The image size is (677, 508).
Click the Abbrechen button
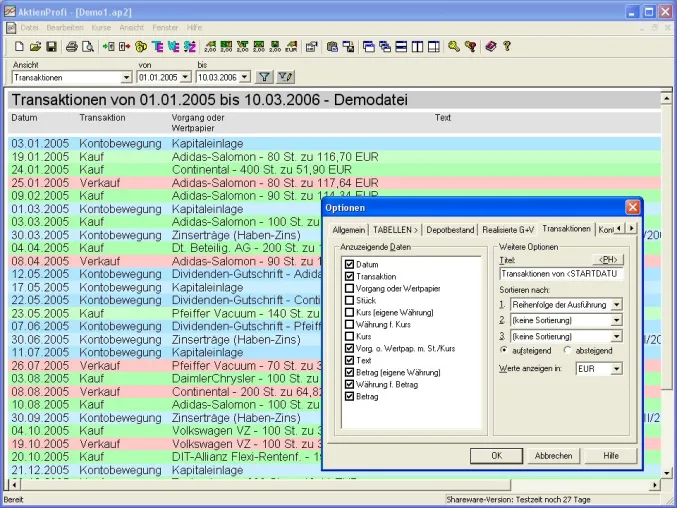pos(553,455)
